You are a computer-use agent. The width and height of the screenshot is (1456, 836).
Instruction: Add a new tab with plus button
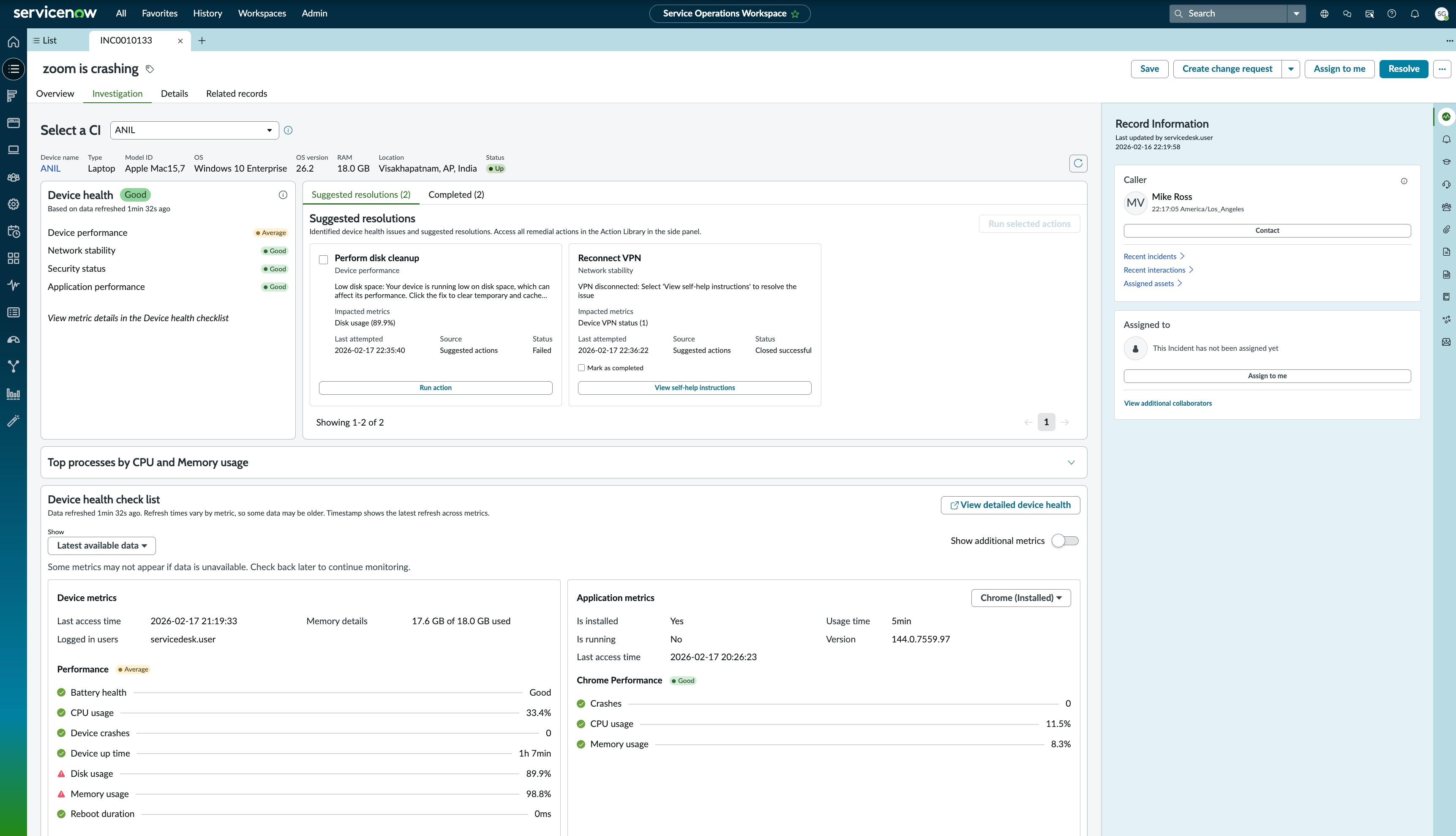202,41
